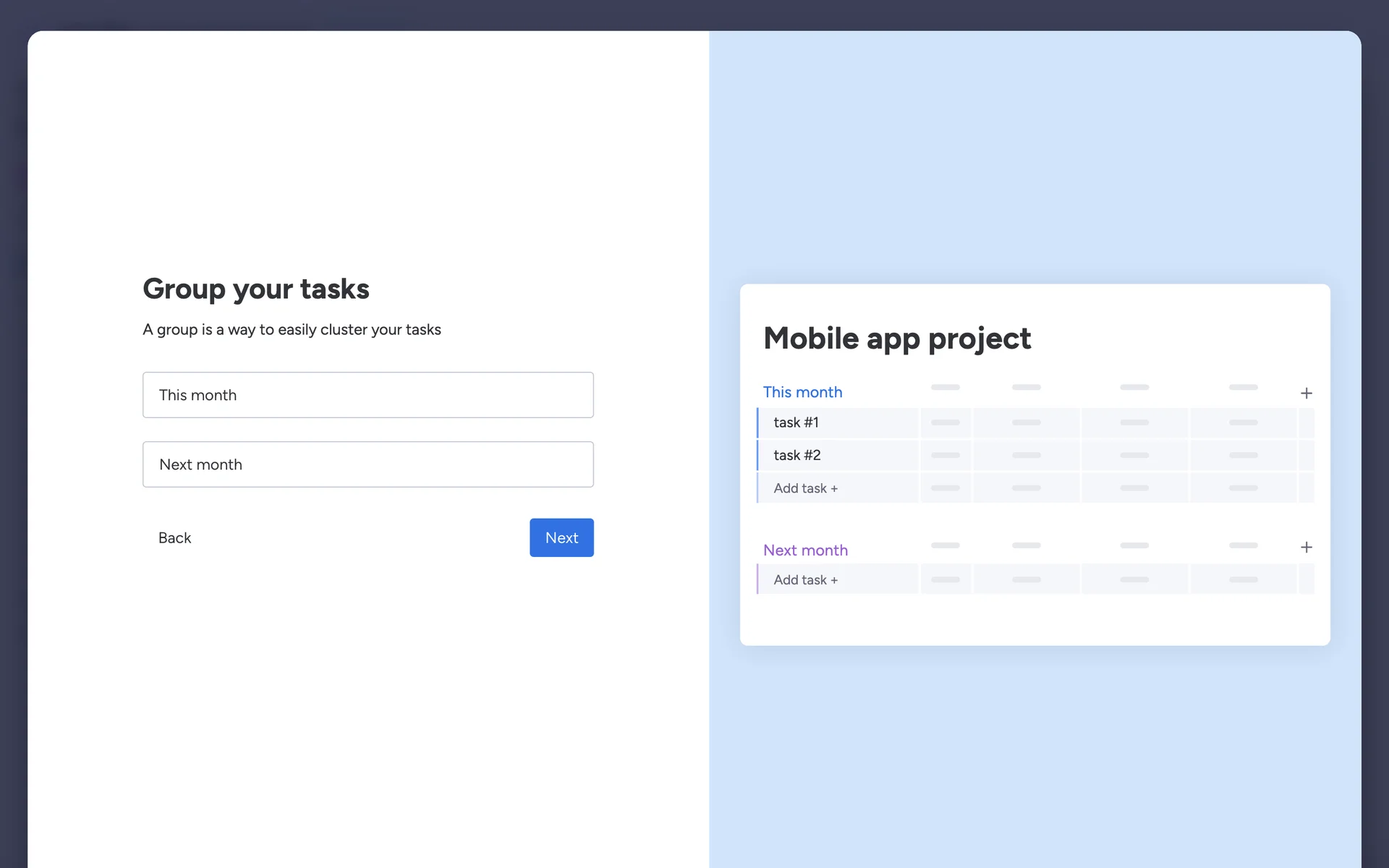Click the group description subtitle text
The width and height of the screenshot is (1389, 868).
(x=292, y=330)
